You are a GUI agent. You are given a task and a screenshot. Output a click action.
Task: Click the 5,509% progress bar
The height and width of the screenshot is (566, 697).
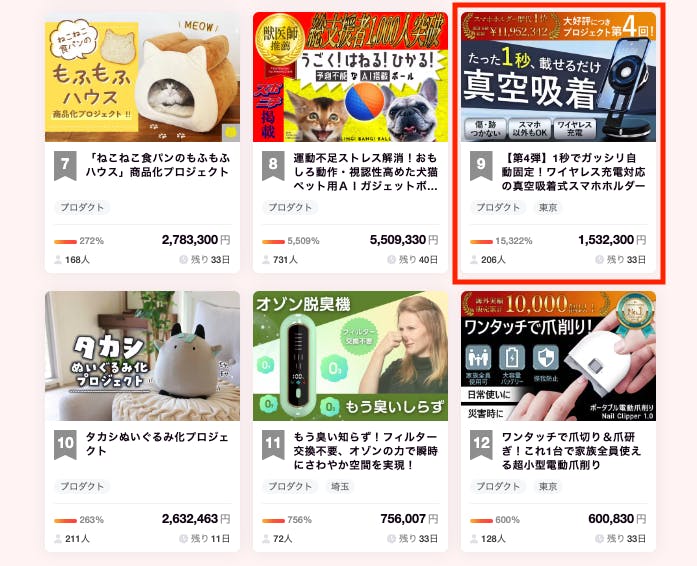coord(273,241)
